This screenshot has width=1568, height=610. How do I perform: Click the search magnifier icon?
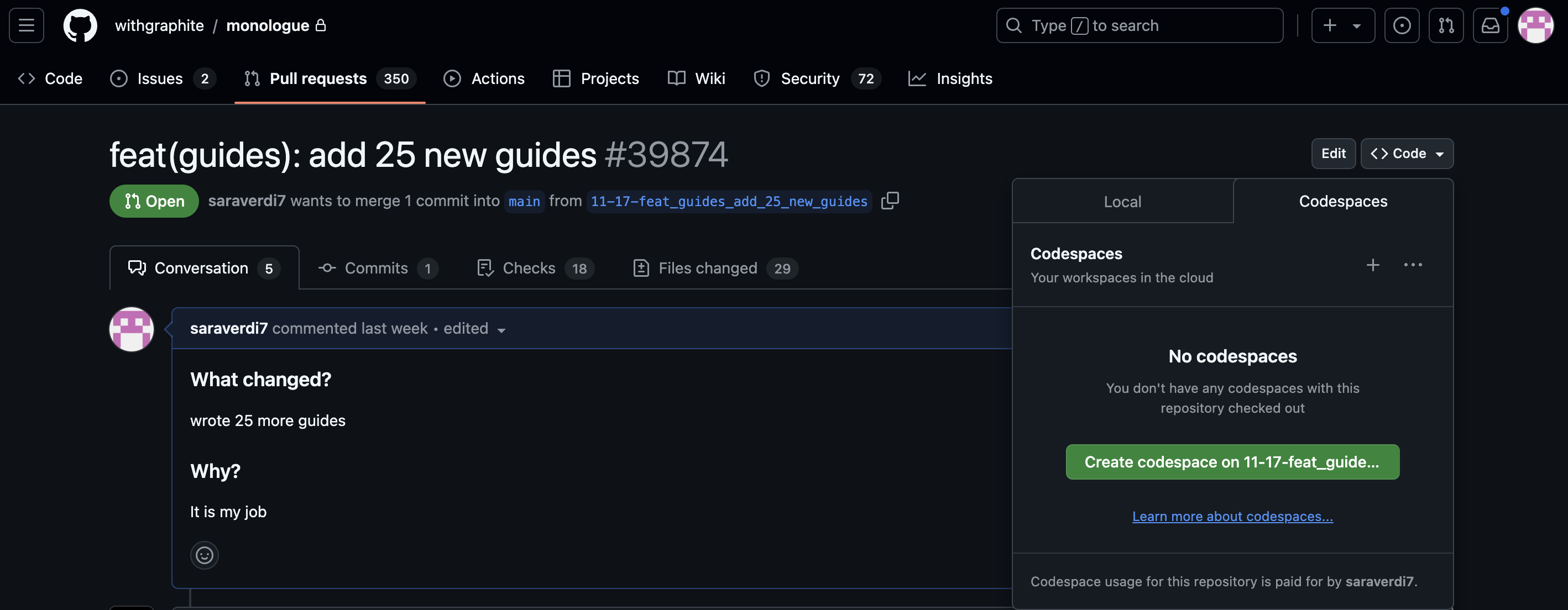pos(1013,25)
